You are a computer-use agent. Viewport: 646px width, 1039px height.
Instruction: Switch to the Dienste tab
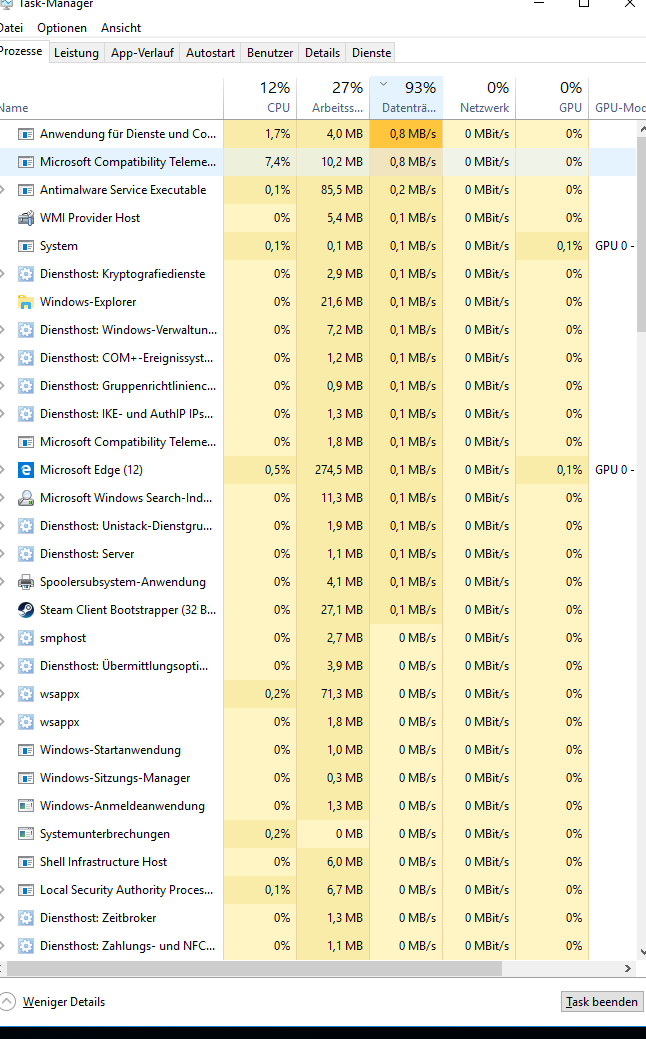click(x=372, y=53)
